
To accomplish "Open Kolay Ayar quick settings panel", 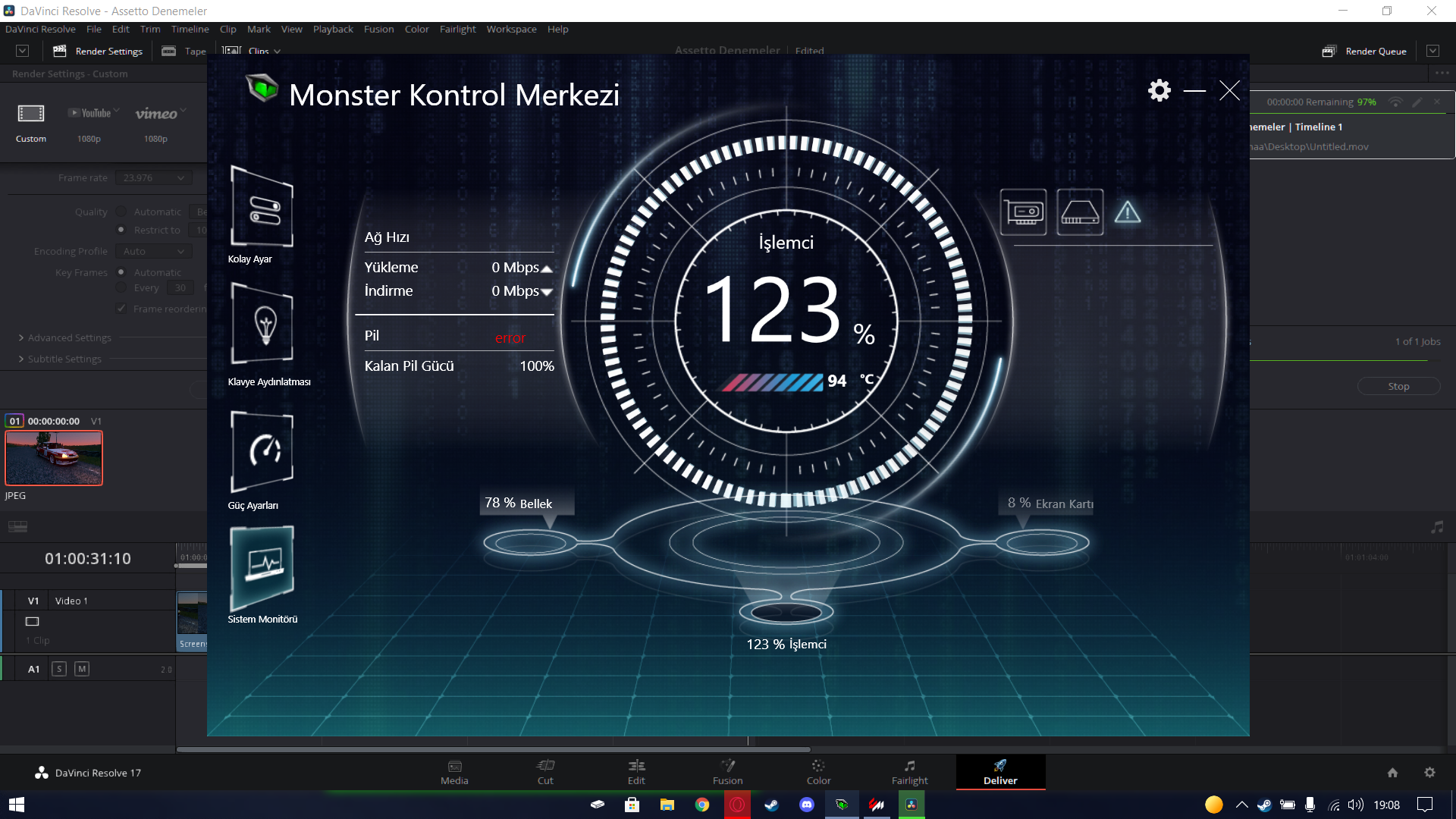I will pyautogui.click(x=262, y=206).
